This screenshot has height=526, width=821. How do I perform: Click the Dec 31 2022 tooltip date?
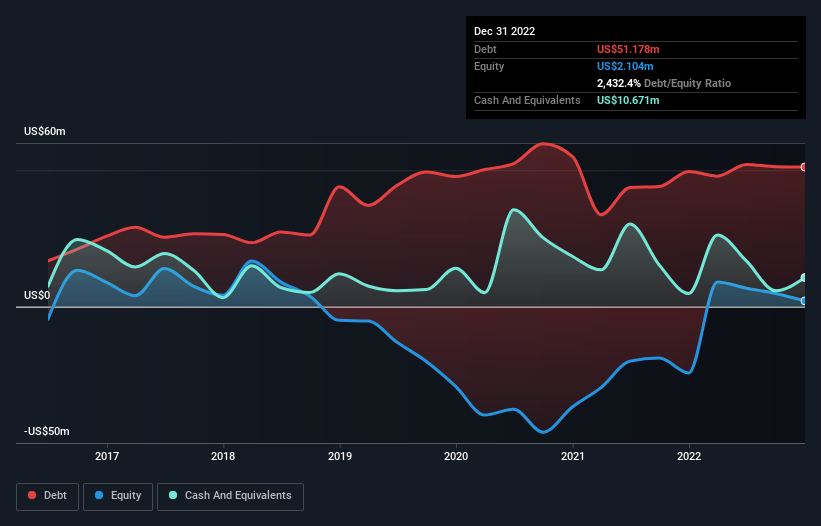pos(504,31)
